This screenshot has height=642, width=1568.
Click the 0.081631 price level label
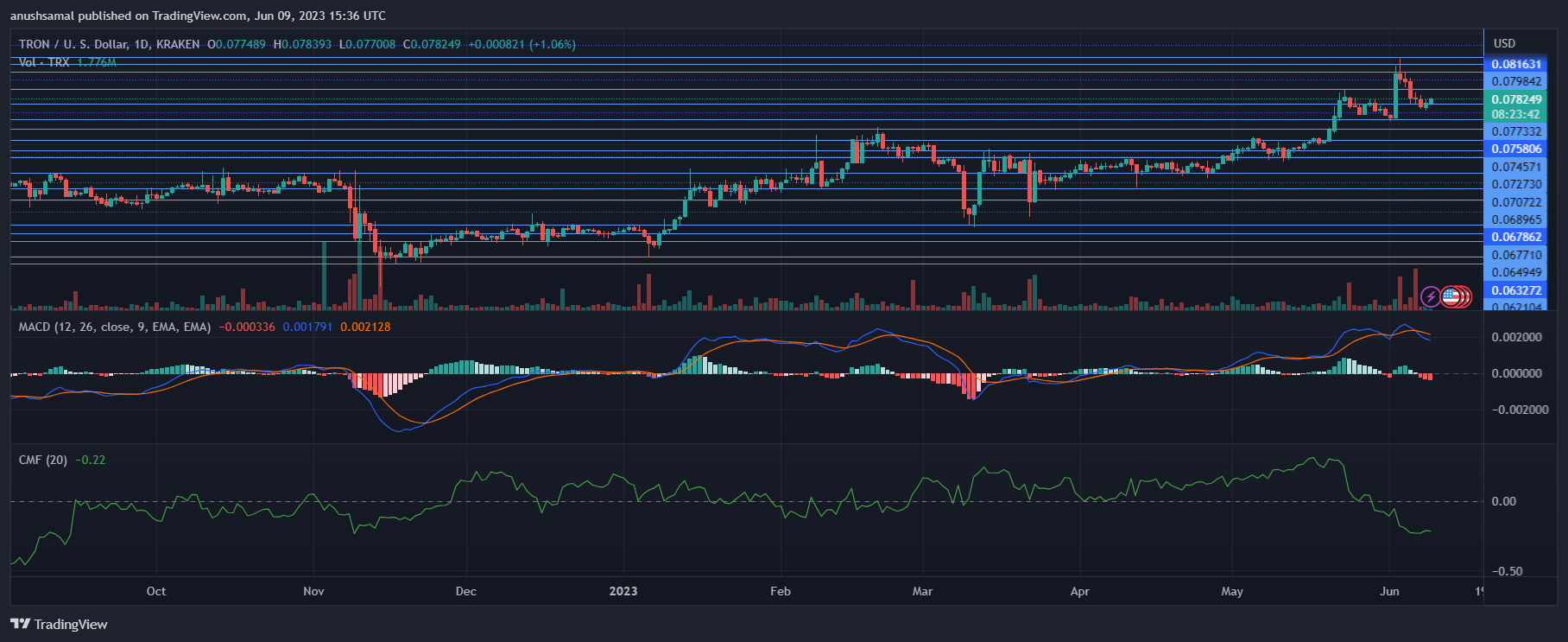tap(1516, 64)
